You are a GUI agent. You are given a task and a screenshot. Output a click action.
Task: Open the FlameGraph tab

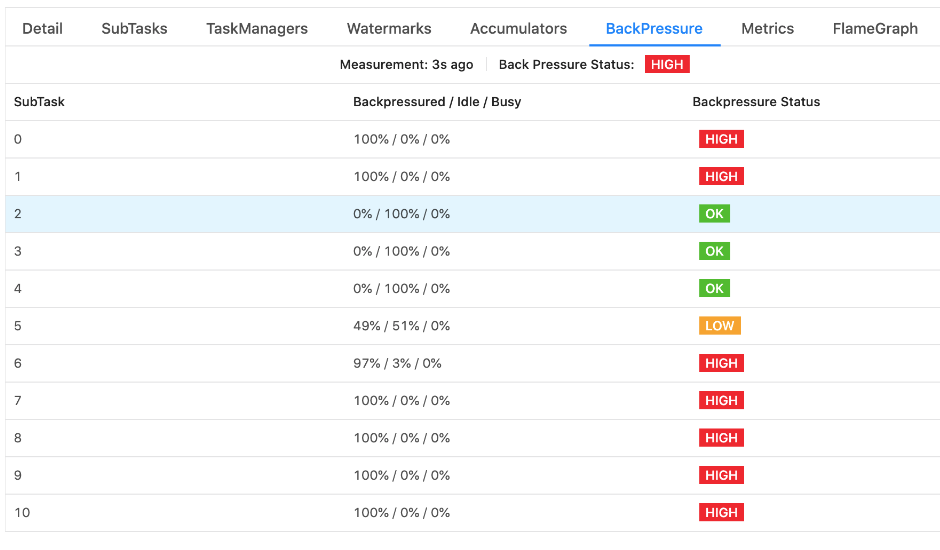(x=875, y=28)
